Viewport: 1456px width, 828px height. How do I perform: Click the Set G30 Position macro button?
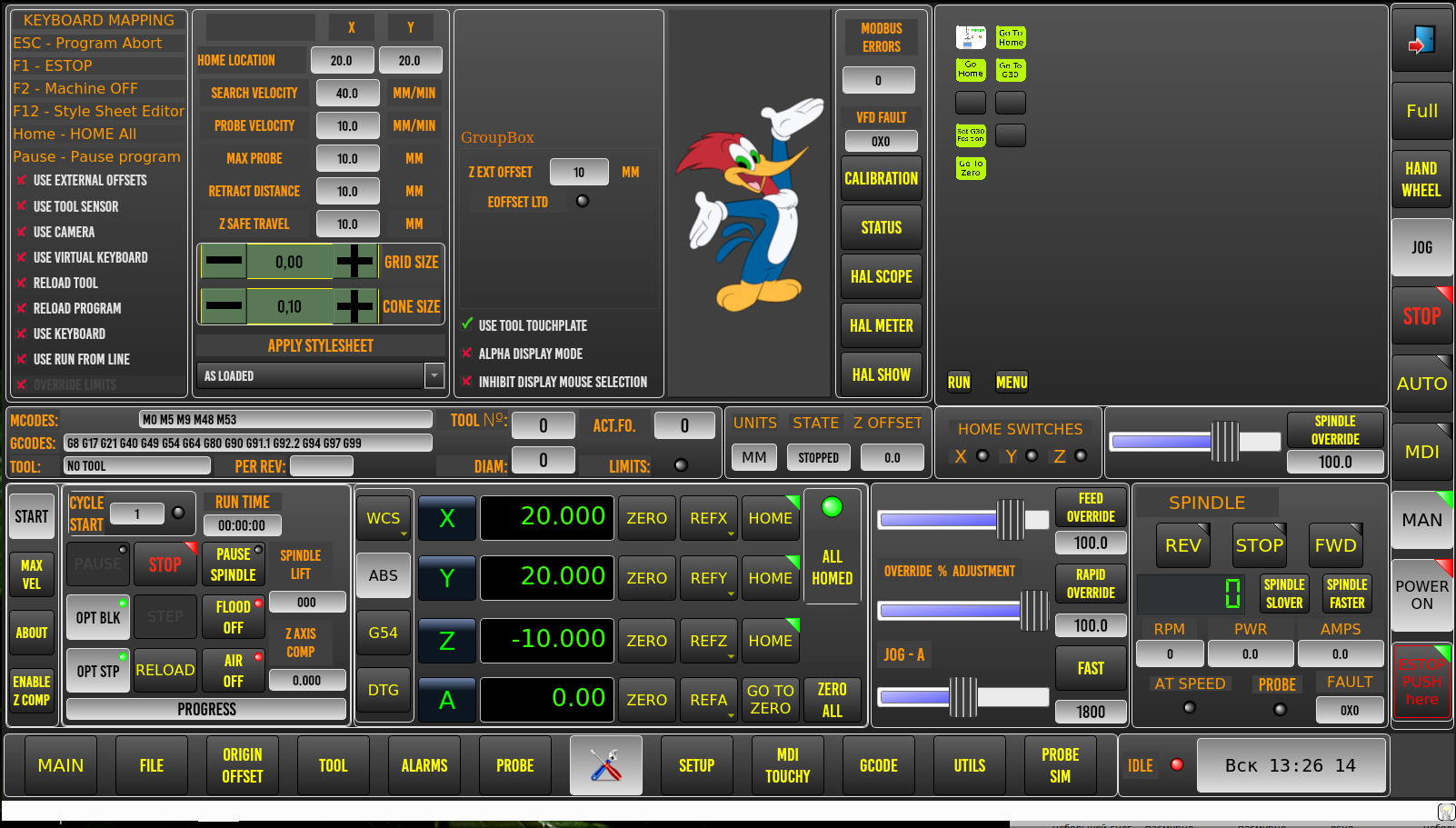971,135
